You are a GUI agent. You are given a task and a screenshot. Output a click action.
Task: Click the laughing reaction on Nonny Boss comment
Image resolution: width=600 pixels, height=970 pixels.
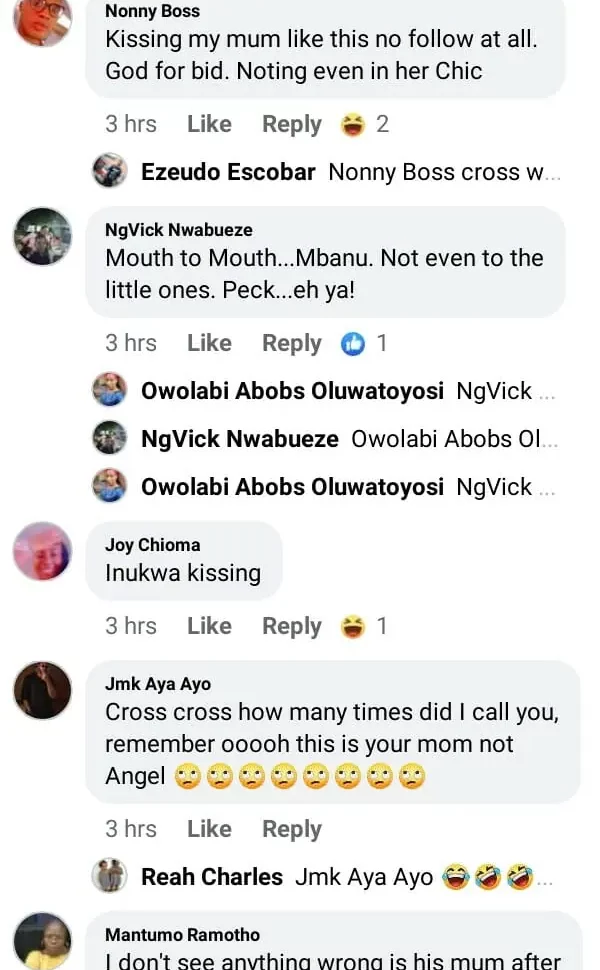point(352,125)
